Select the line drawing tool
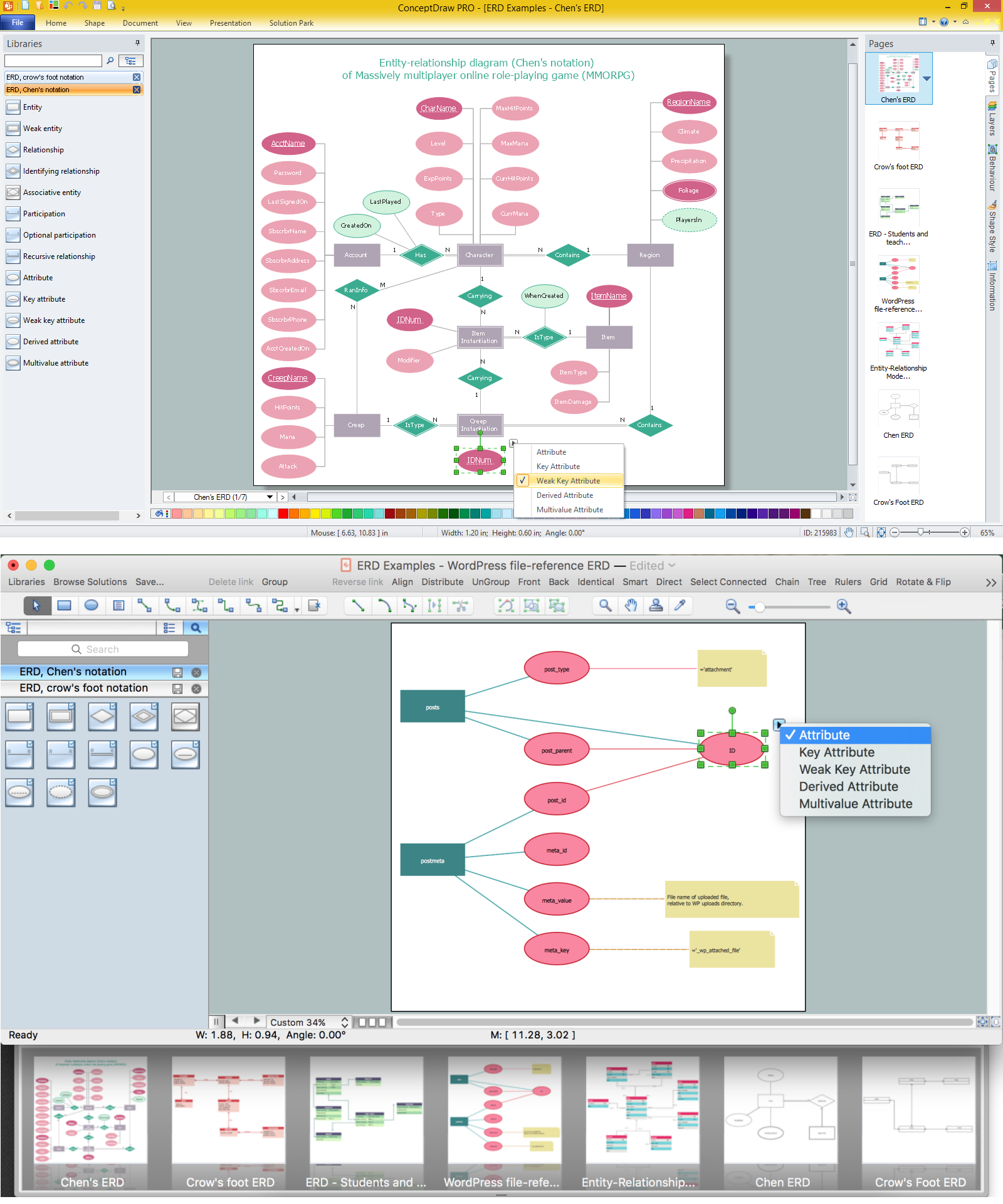 point(358,606)
